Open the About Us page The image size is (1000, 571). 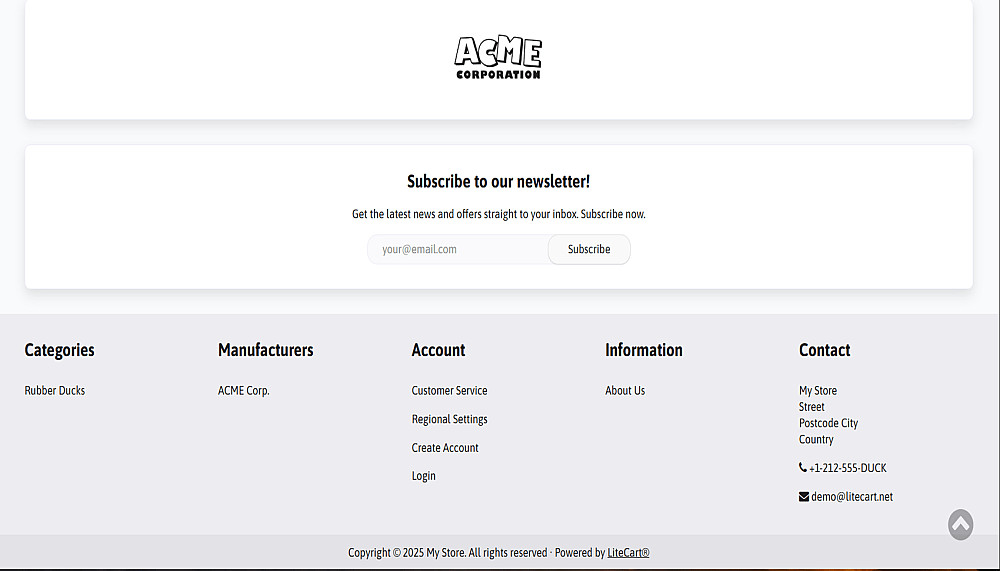625,391
